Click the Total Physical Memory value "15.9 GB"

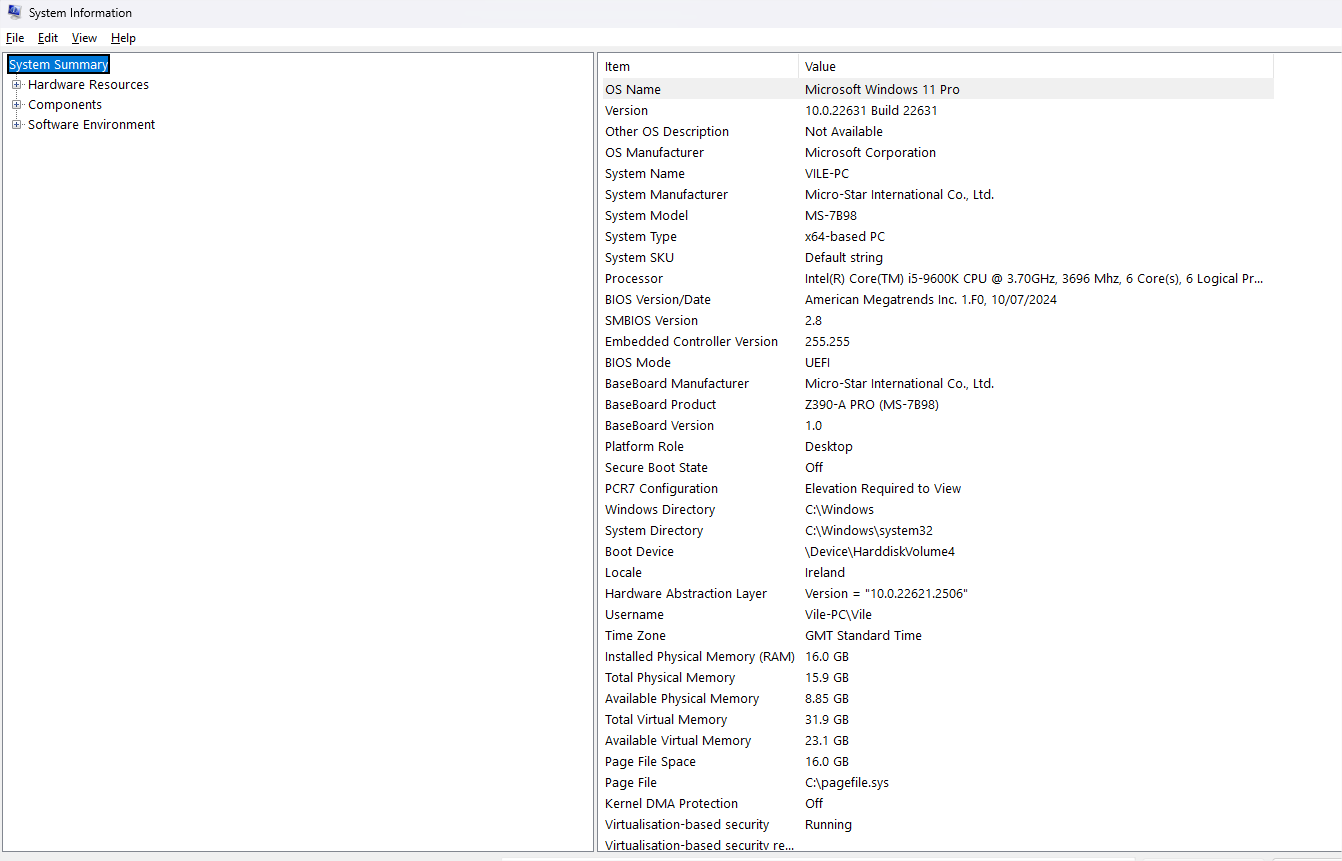coord(827,678)
